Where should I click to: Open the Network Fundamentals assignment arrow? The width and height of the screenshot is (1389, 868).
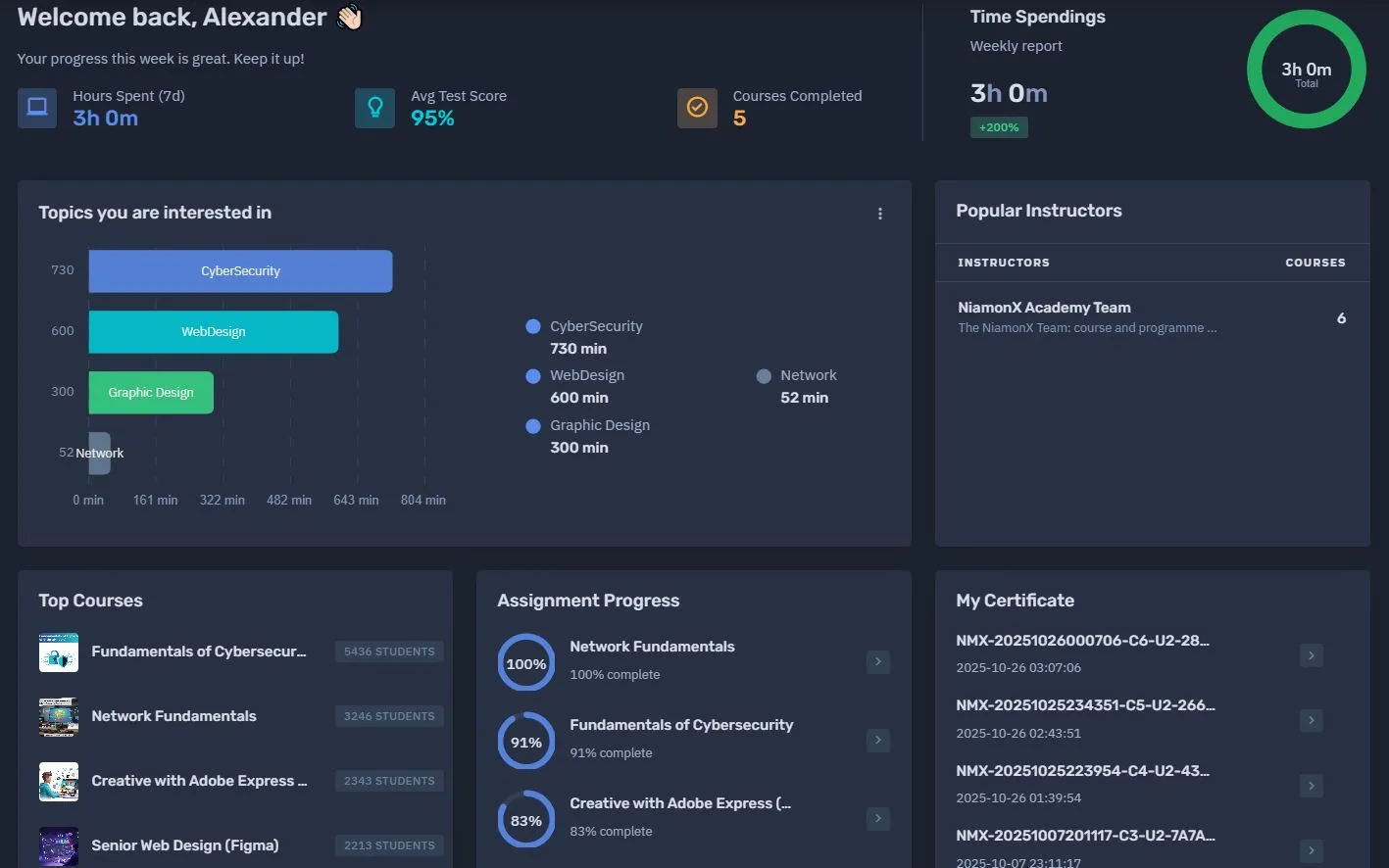pos(877,662)
